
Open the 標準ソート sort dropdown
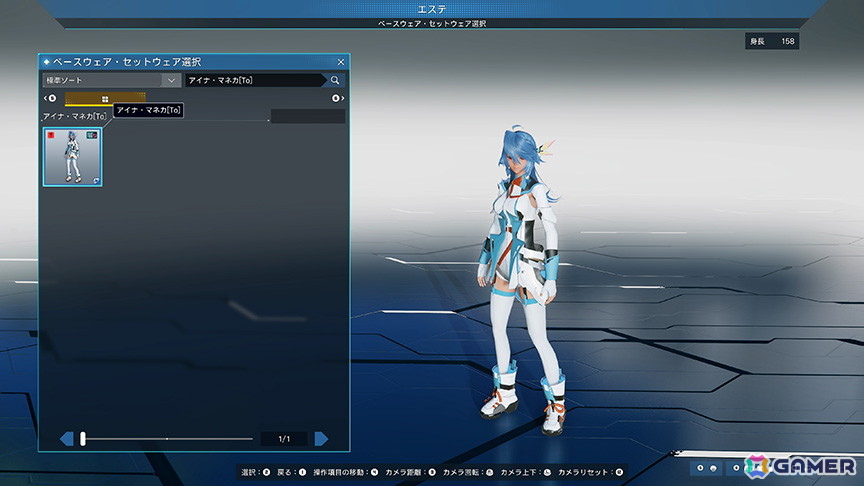(x=112, y=80)
